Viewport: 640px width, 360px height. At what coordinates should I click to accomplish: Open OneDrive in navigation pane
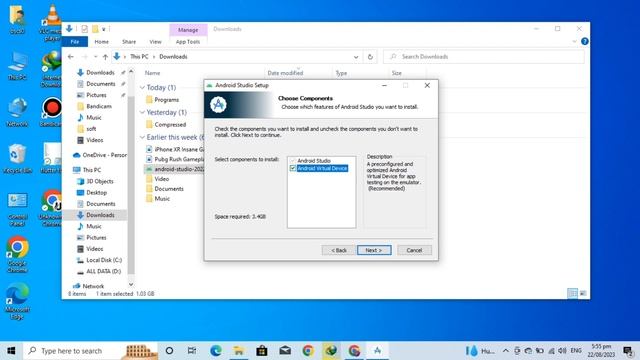coord(100,155)
